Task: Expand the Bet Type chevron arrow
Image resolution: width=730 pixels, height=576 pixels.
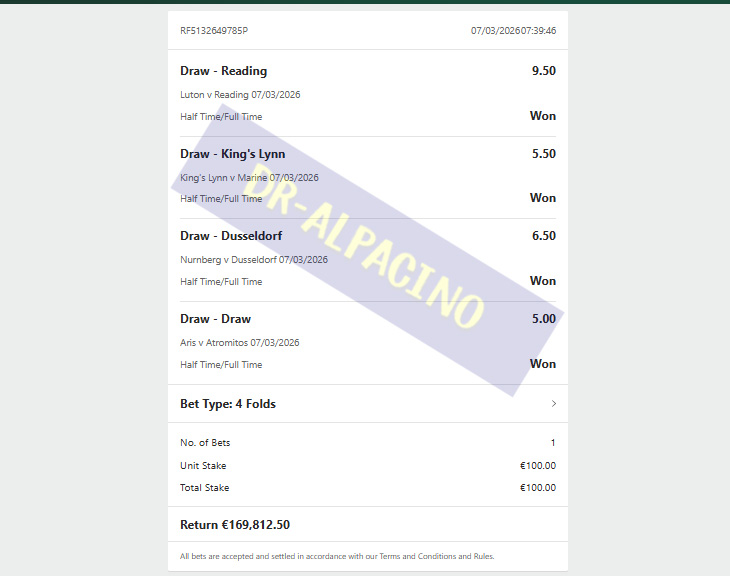Action: click(x=554, y=404)
